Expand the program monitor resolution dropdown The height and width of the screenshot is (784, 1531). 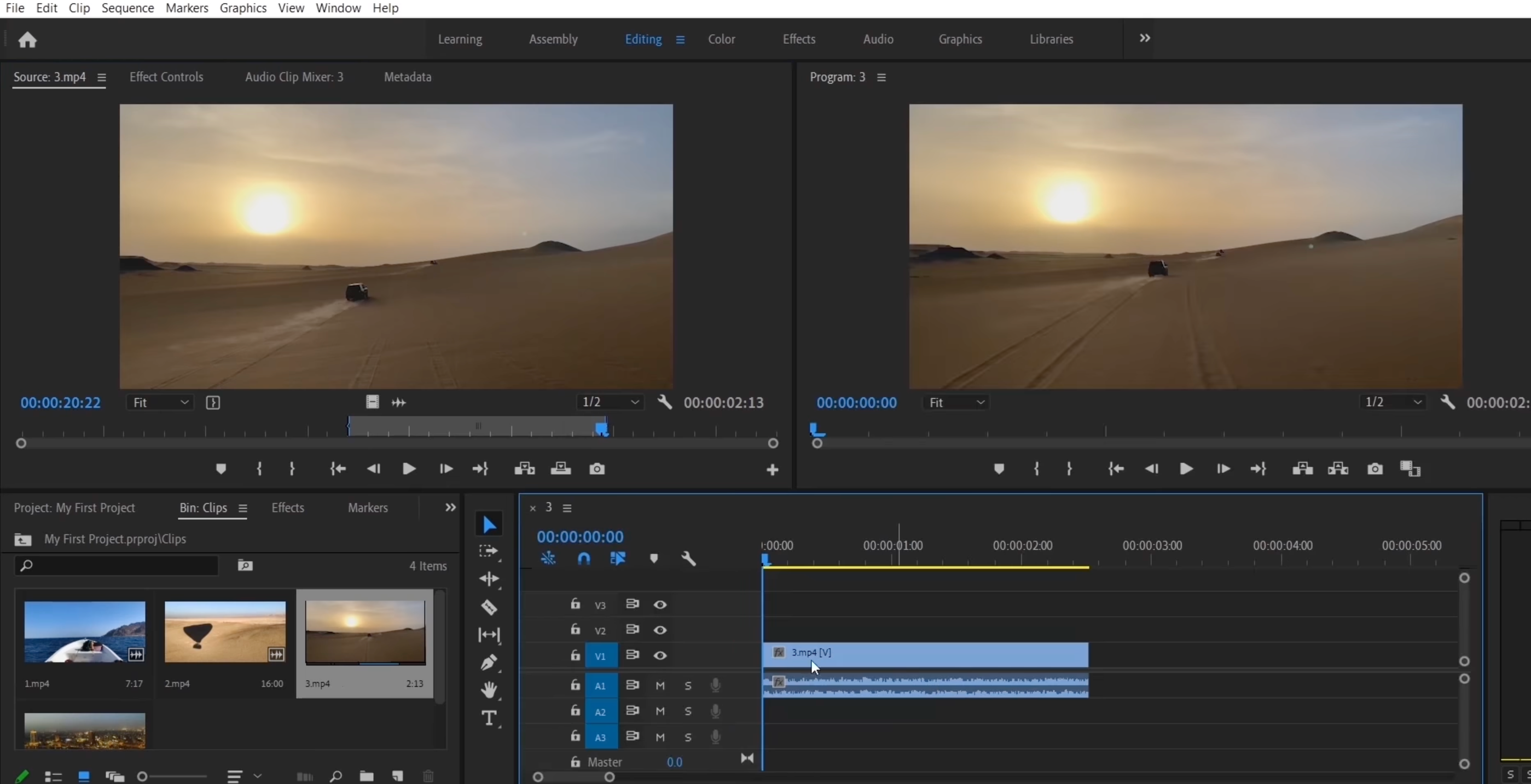tap(1394, 402)
